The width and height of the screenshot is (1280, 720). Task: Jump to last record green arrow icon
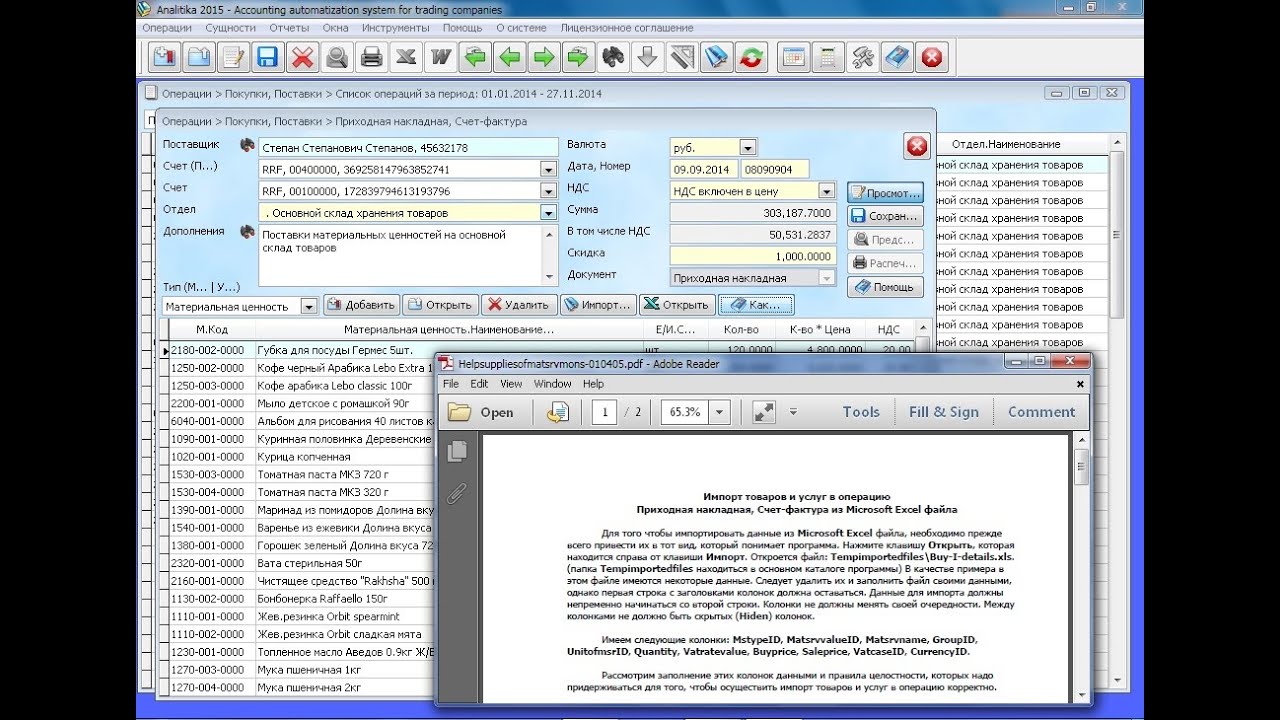click(578, 57)
